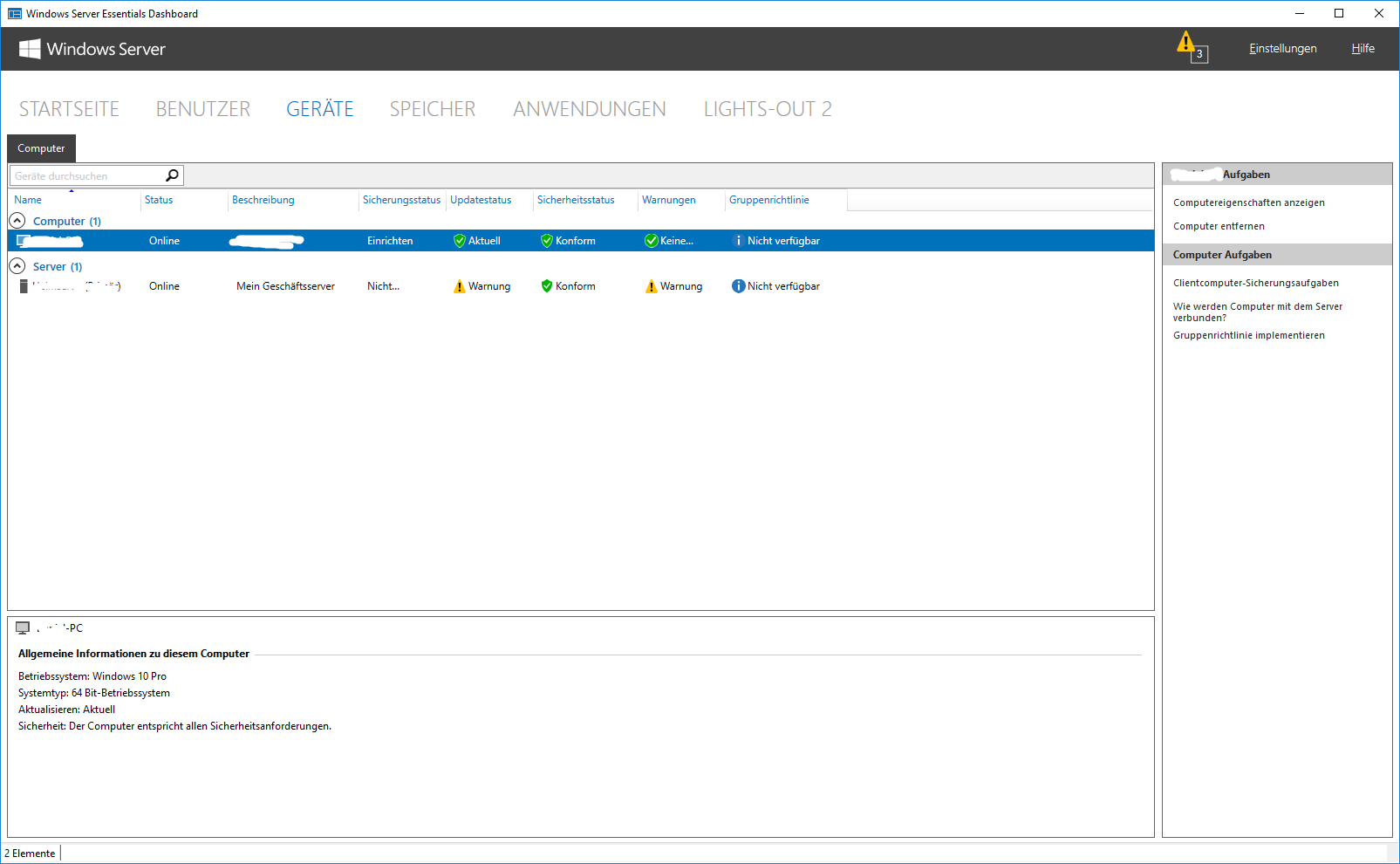Sort by the Sicherungsstatus column header
Viewport: 1400px width, 864px height.
pos(402,200)
